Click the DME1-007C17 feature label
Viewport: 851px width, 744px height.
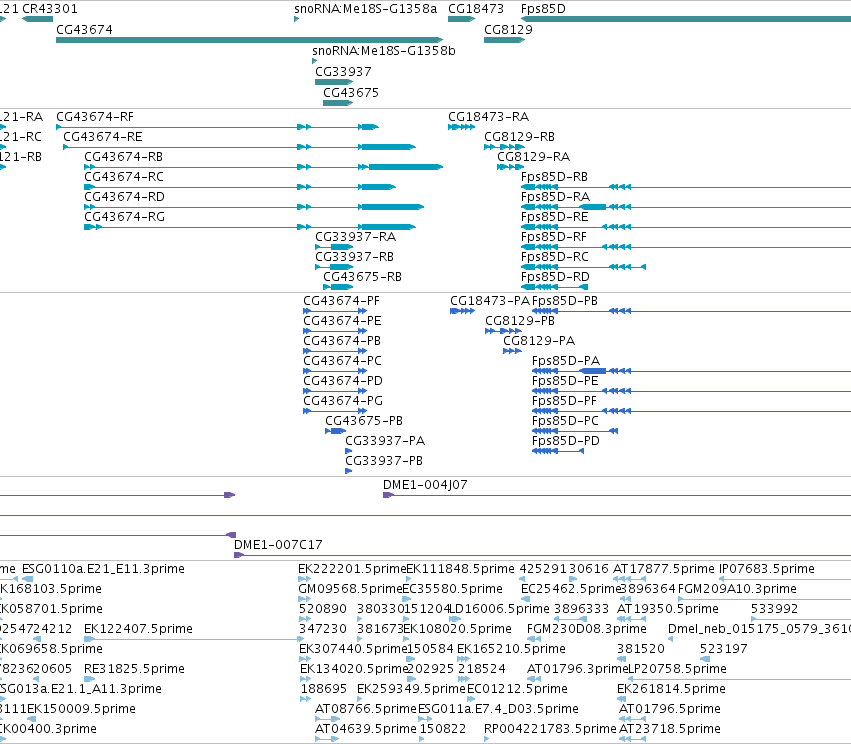coord(278,545)
